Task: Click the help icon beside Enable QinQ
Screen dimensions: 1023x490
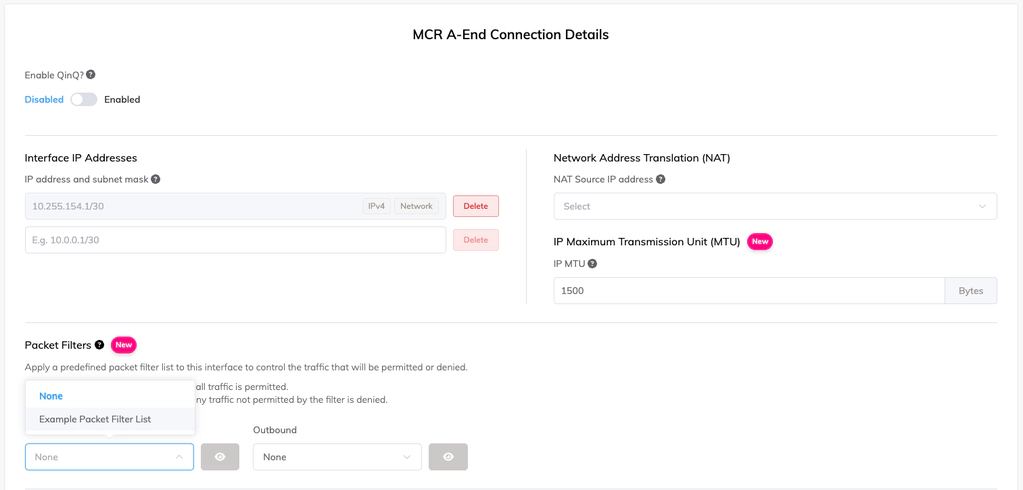Action: [x=91, y=75]
